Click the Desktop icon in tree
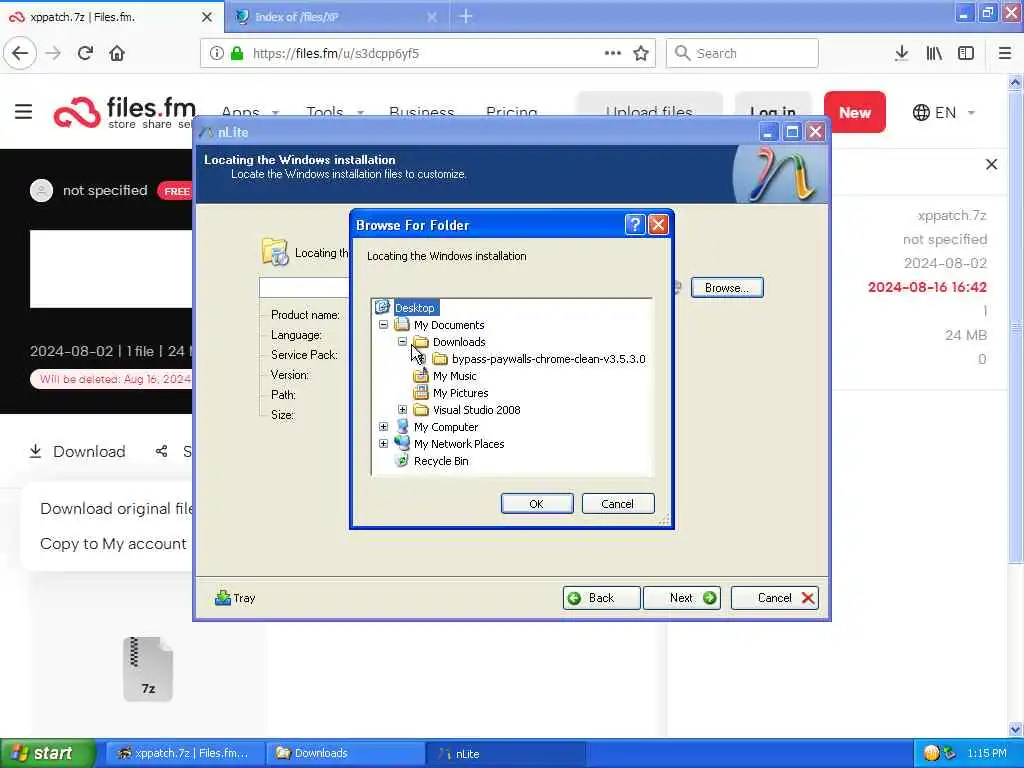 (x=383, y=307)
